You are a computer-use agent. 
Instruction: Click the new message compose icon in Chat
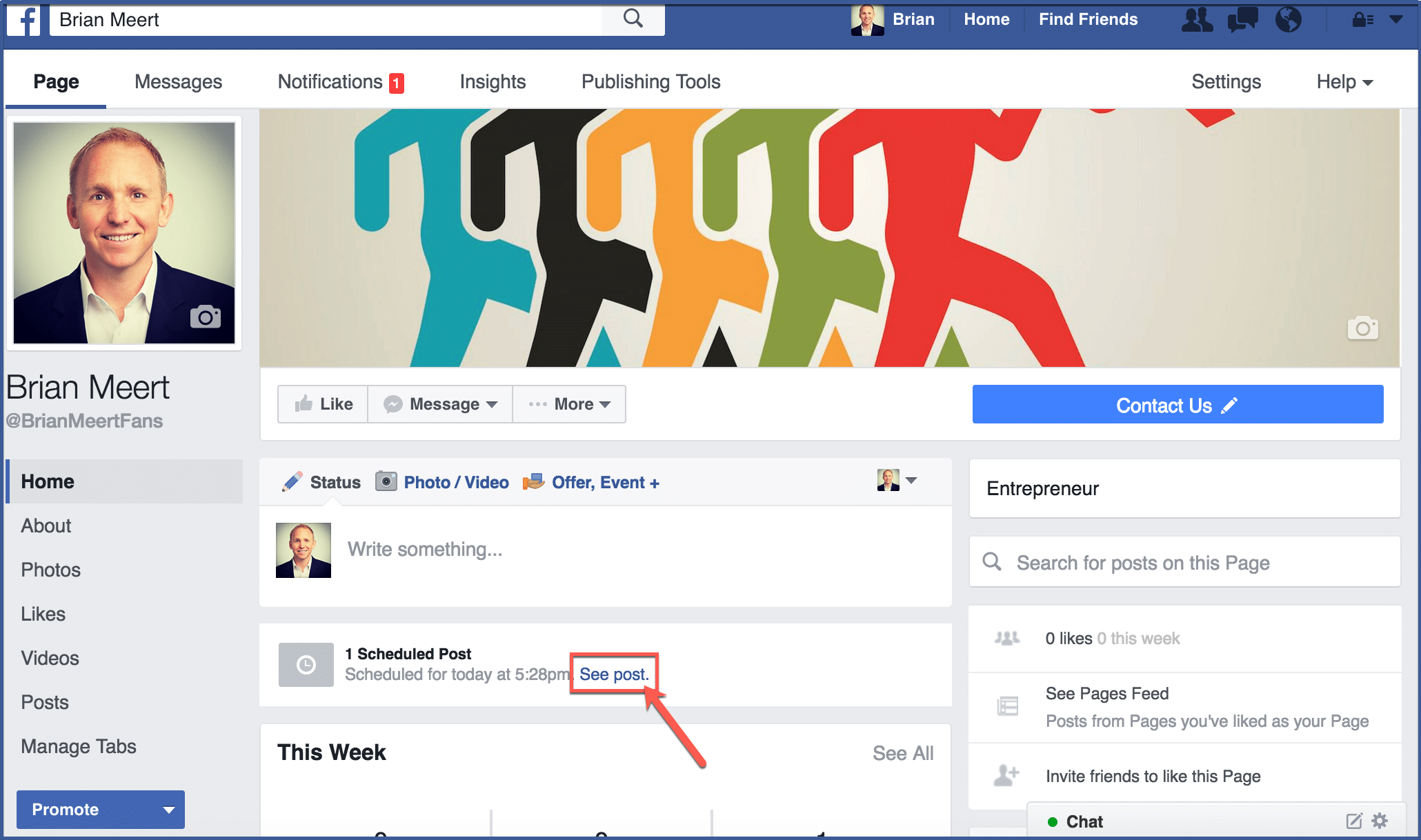(1354, 821)
